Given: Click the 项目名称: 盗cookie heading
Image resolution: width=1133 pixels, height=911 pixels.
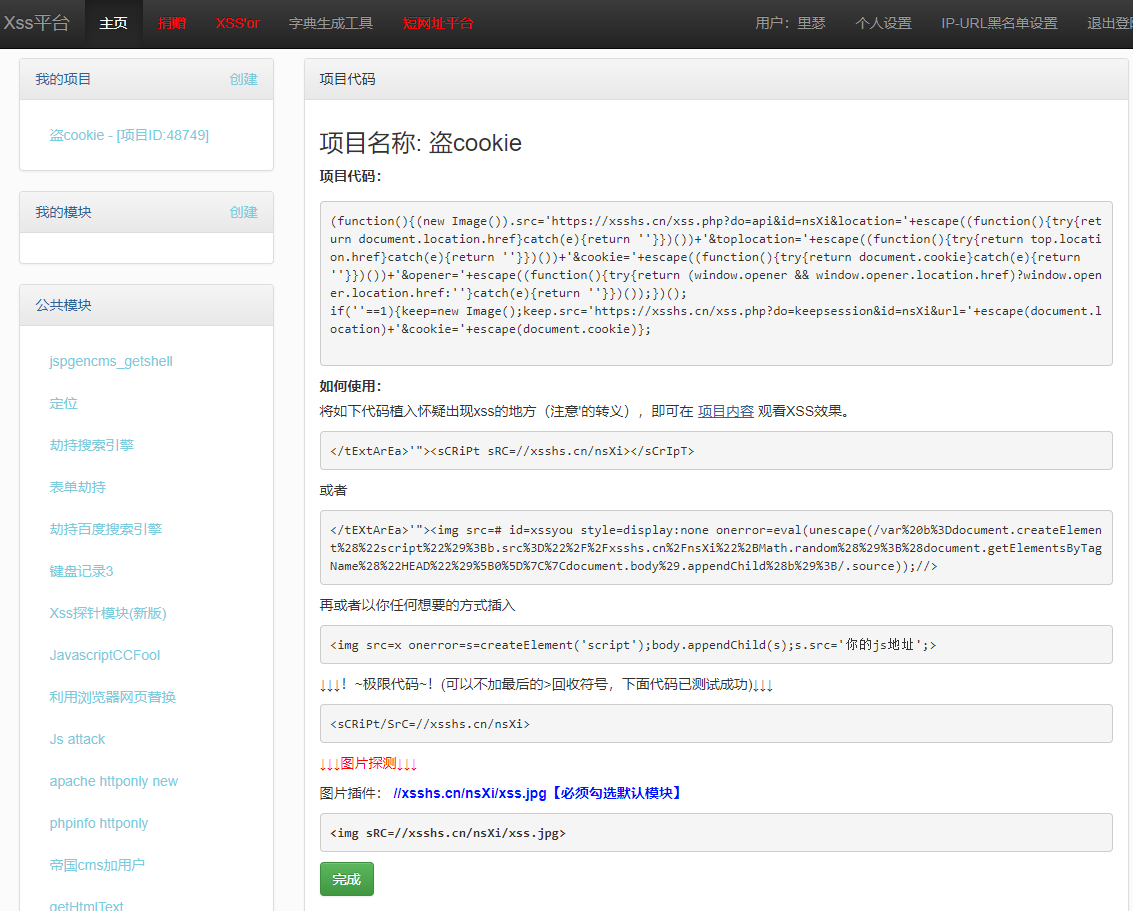Looking at the screenshot, I should pyautogui.click(x=421, y=142).
